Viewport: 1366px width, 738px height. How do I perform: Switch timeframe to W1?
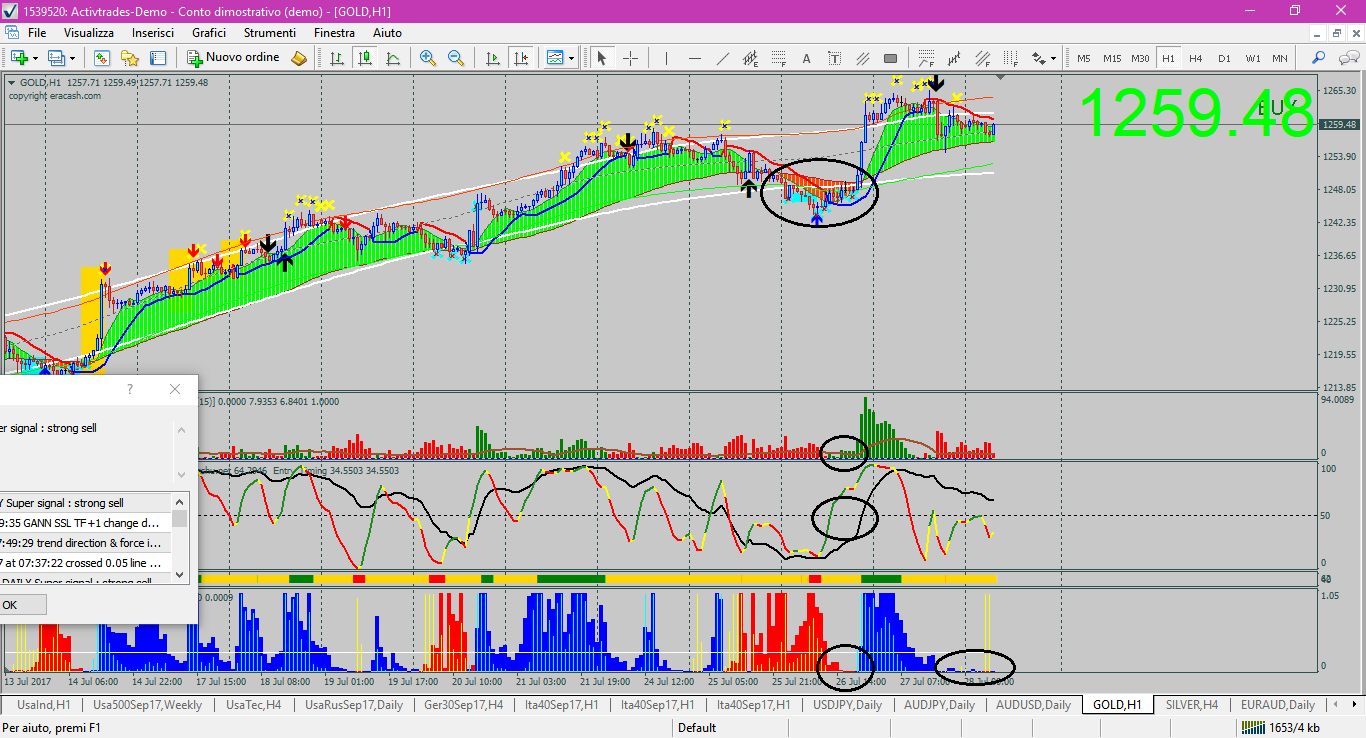(1252, 58)
